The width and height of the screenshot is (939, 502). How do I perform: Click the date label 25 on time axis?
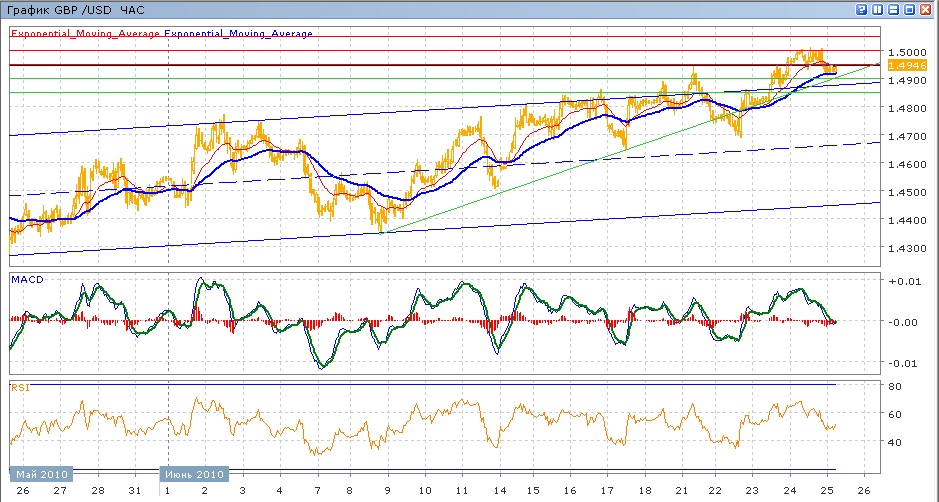[x=827, y=490]
